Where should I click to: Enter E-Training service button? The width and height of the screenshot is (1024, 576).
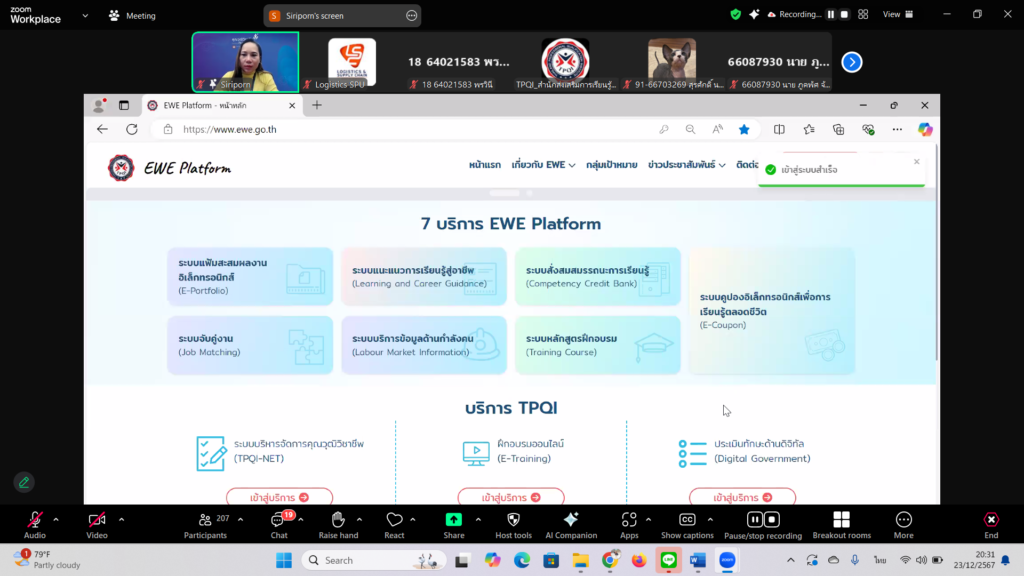click(x=511, y=497)
